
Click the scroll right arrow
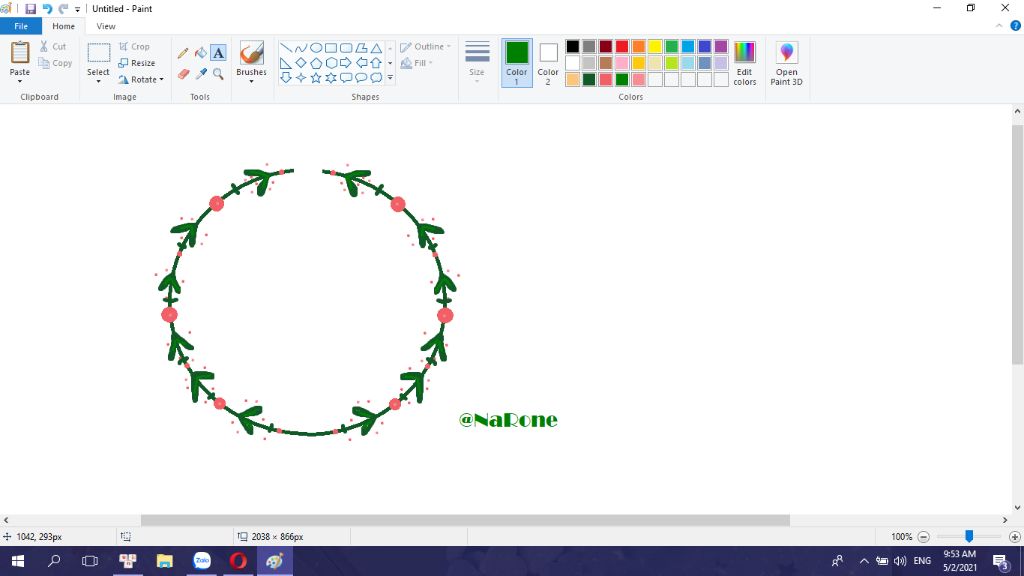[x=1004, y=520]
